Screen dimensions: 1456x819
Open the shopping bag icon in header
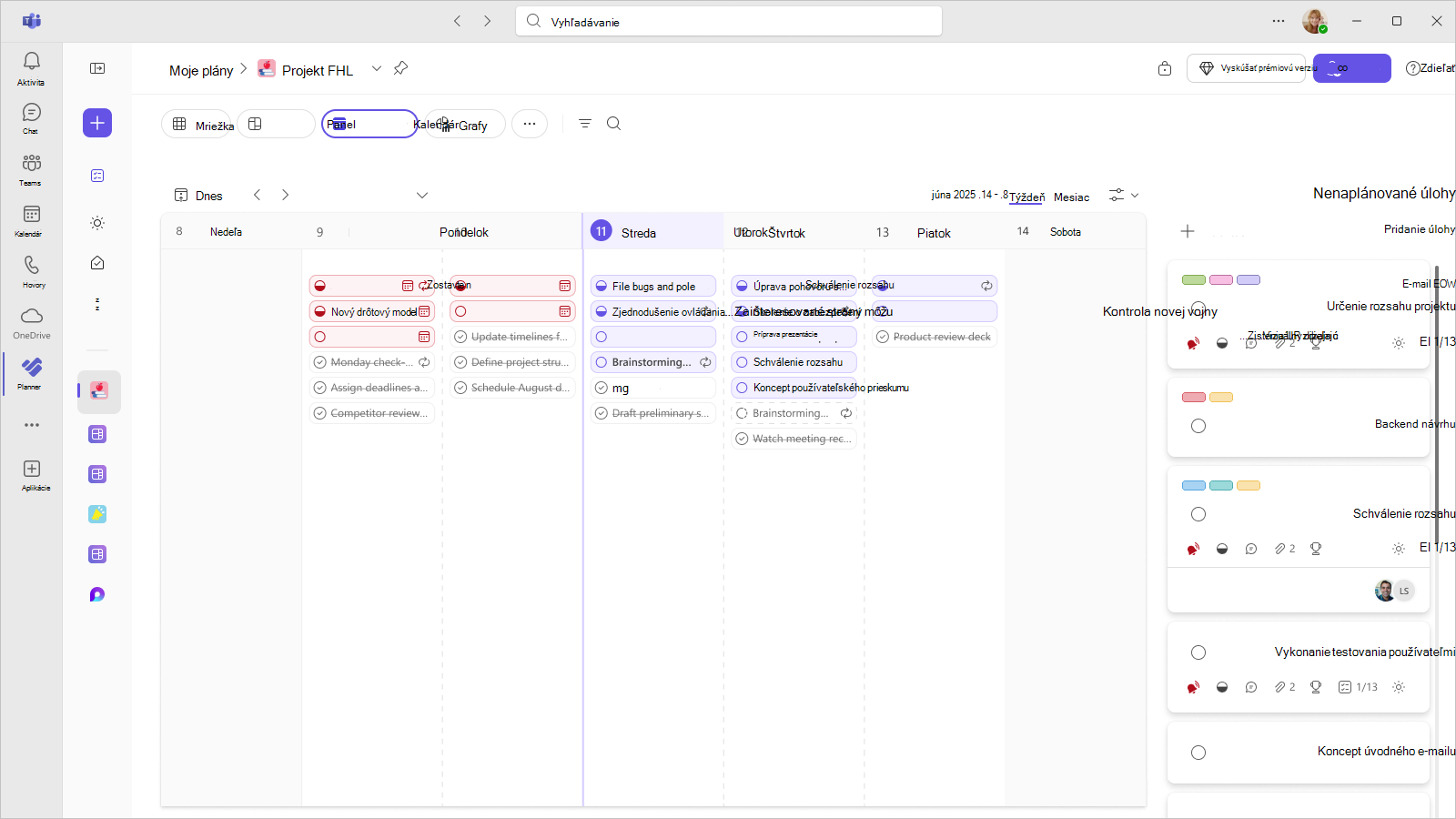pyautogui.click(x=1165, y=68)
